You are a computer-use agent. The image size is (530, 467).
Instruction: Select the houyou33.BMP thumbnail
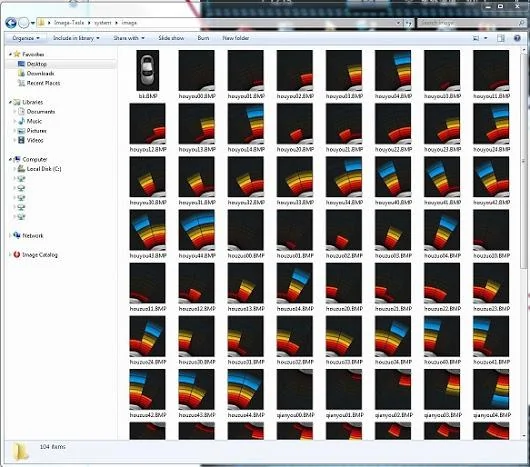295,177
